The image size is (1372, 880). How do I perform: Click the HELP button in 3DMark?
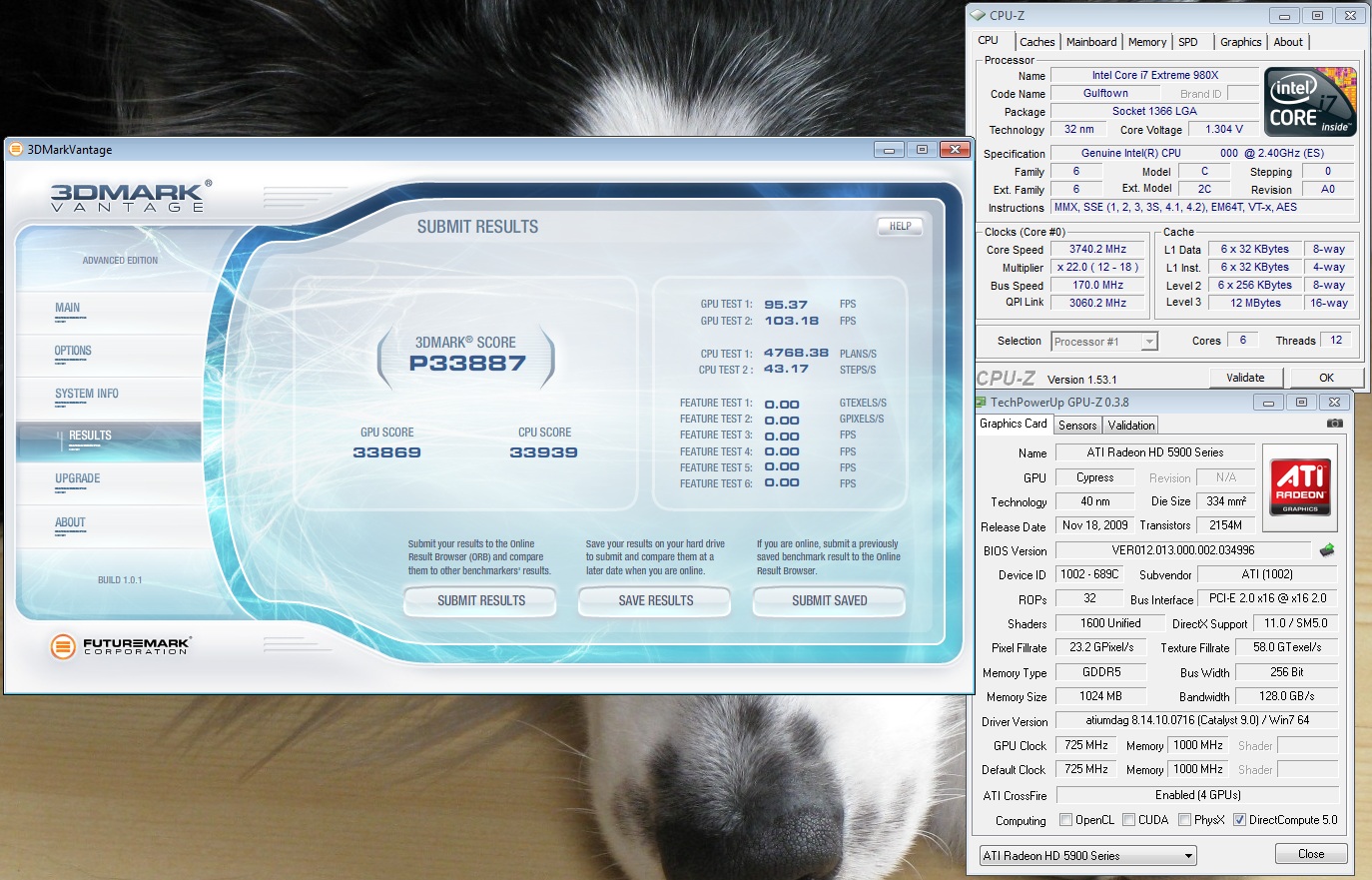click(x=900, y=226)
